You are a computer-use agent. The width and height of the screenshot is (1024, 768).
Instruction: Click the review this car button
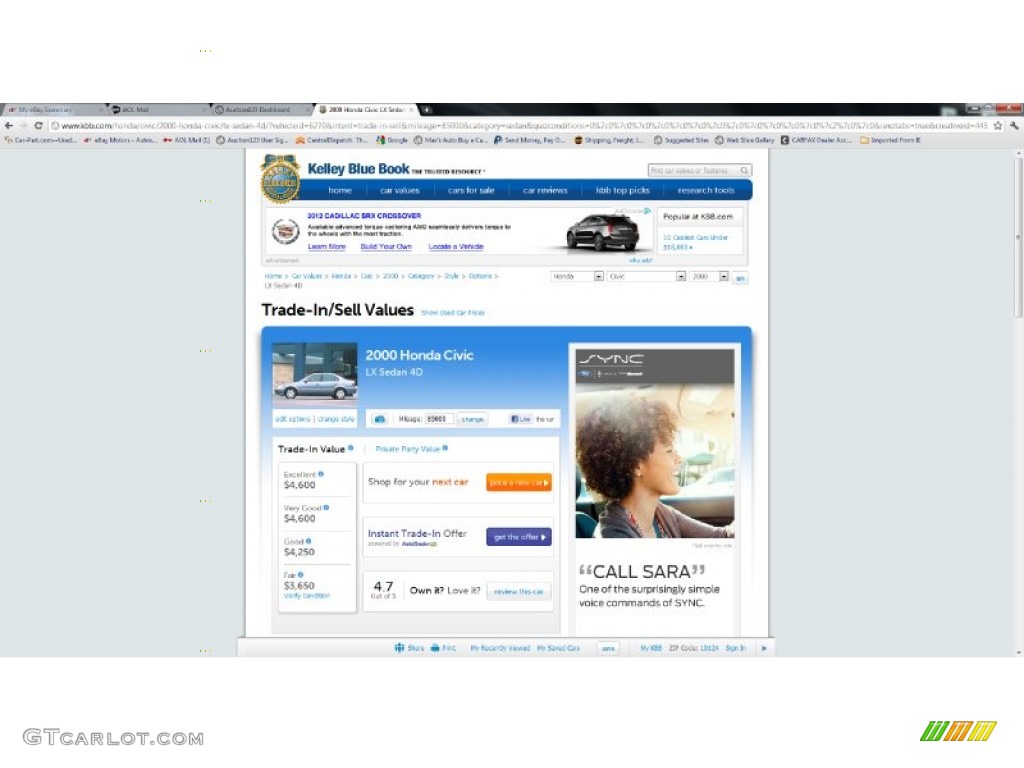(x=519, y=592)
